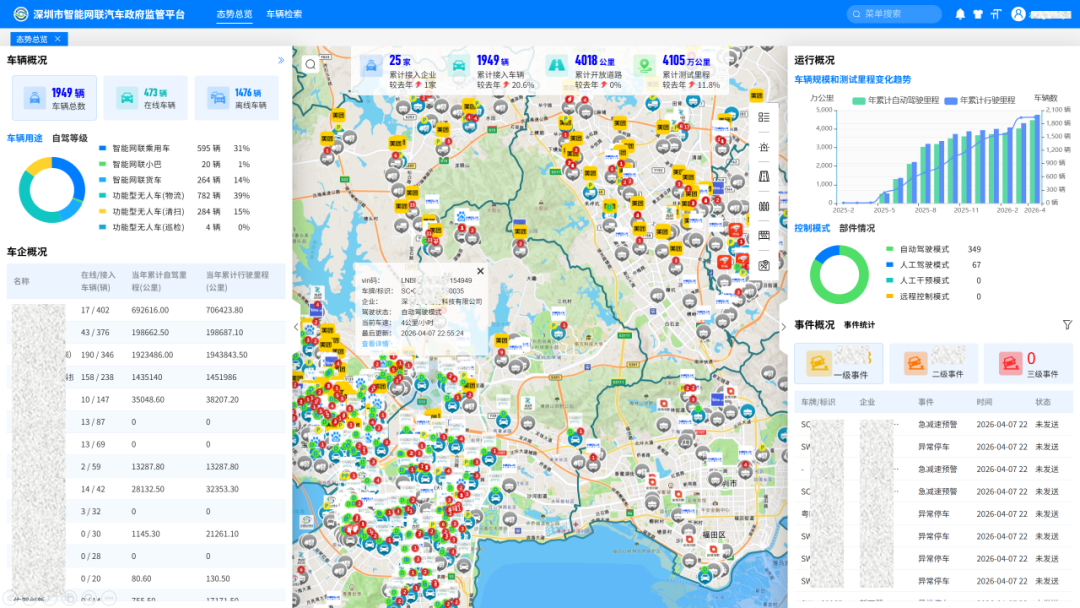Click the 查看详情 link in vehicle popup
Viewport: 1080px width, 608px height.
(x=375, y=343)
